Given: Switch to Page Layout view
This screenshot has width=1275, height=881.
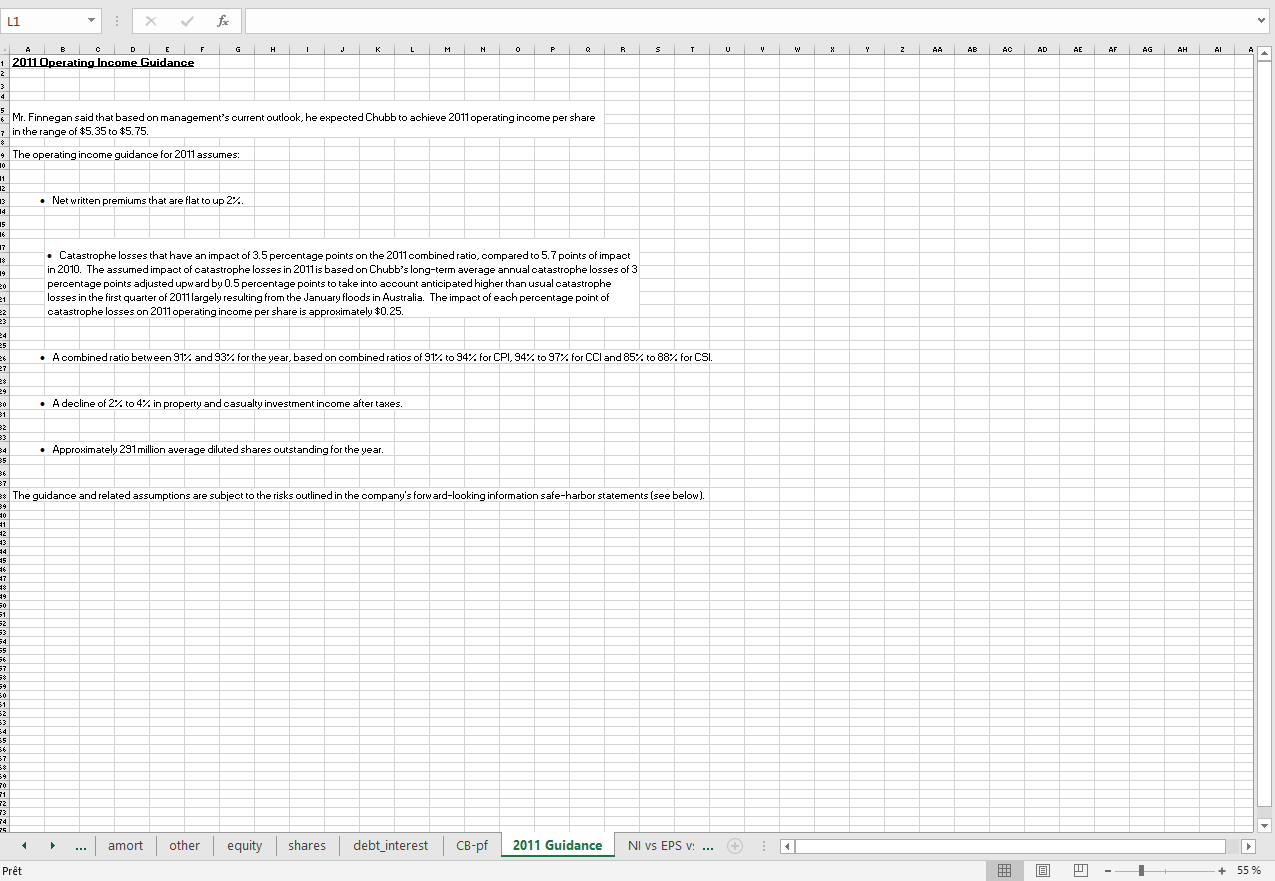Looking at the screenshot, I should click(x=1045, y=871).
